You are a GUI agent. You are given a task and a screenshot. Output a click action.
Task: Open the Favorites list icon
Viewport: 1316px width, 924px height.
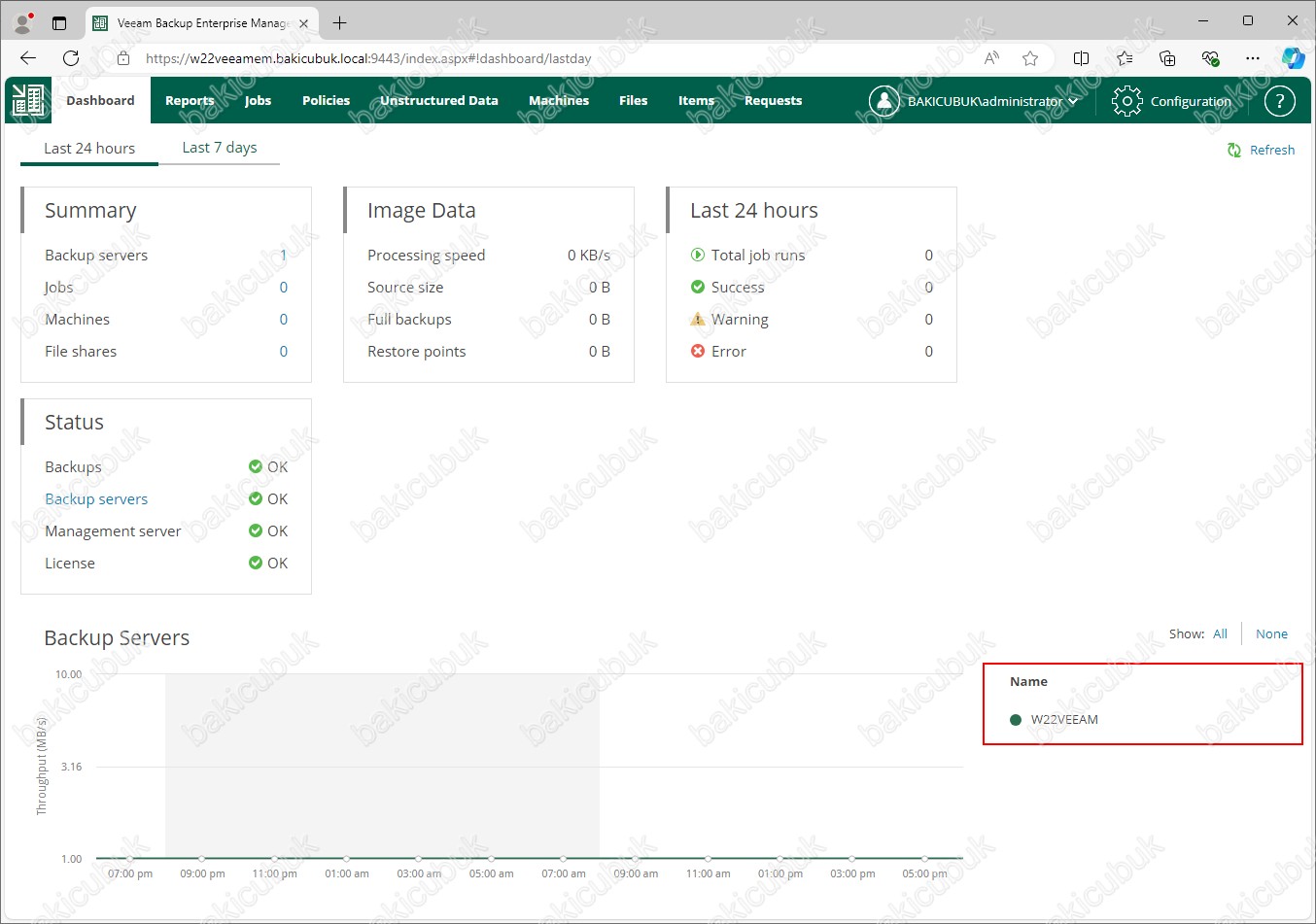[1125, 58]
